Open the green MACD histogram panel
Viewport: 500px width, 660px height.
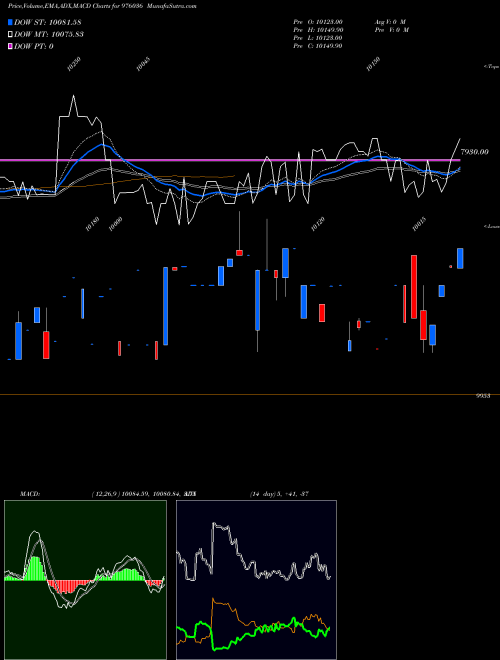pos(85,580)
